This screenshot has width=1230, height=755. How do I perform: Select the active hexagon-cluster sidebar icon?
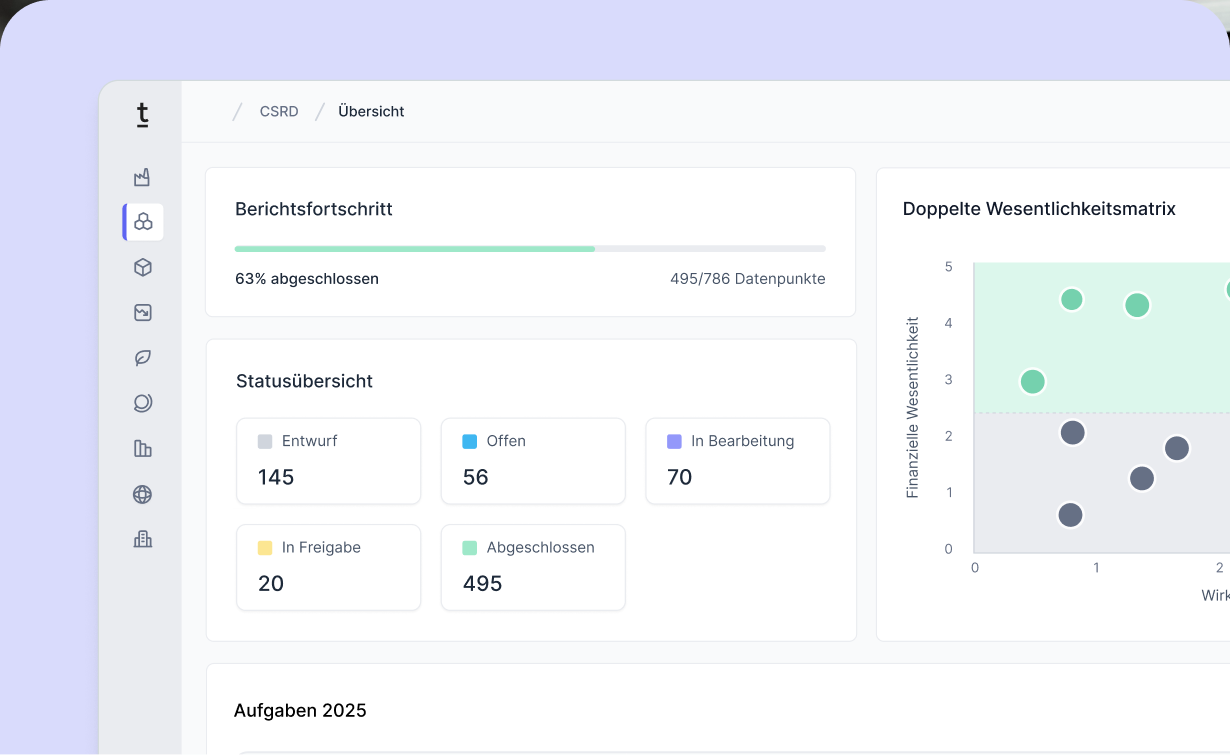[143, 222]
